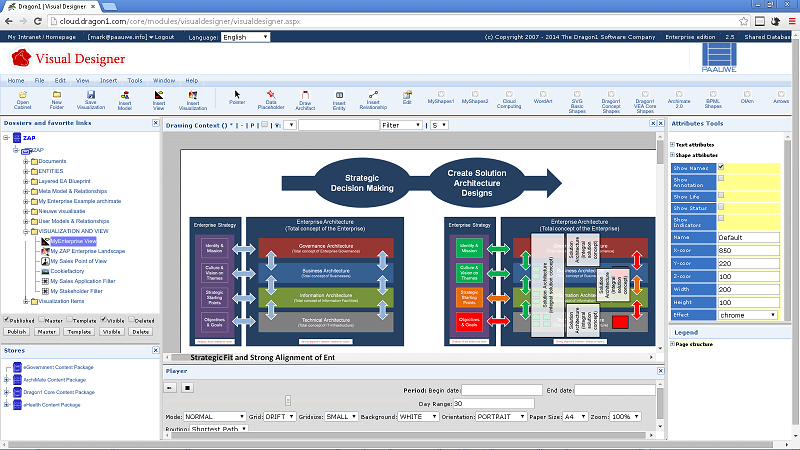Open the Background WHITE dropdown
This screenshot has height=450, width=800.
pos(418,417)
